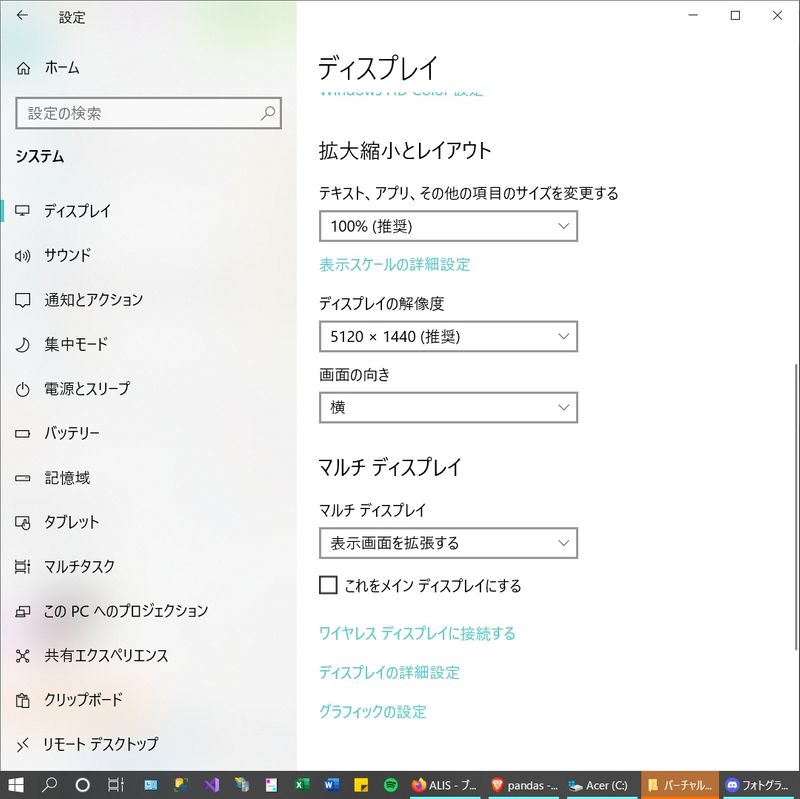800x799 pixels.
Task: Open Notifications and Actions (通知とアクション)
Action: [x=93, y=300]
